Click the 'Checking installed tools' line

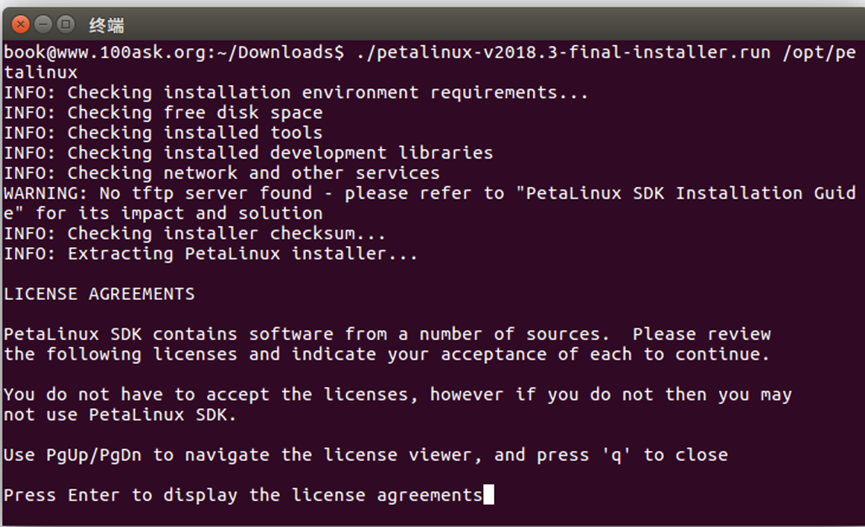tap(163, 133)
